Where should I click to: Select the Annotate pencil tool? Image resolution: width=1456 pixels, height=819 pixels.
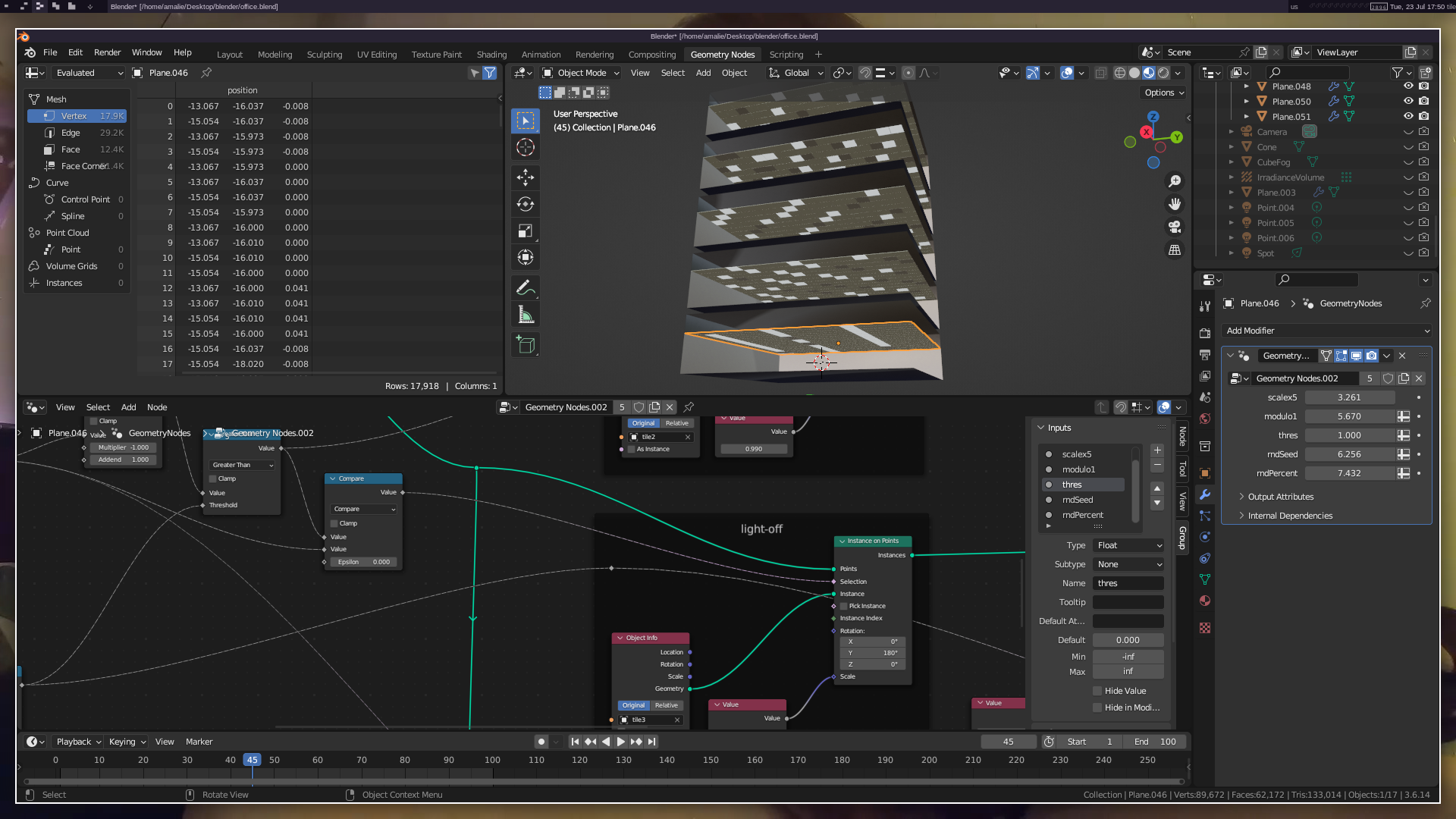526,288
